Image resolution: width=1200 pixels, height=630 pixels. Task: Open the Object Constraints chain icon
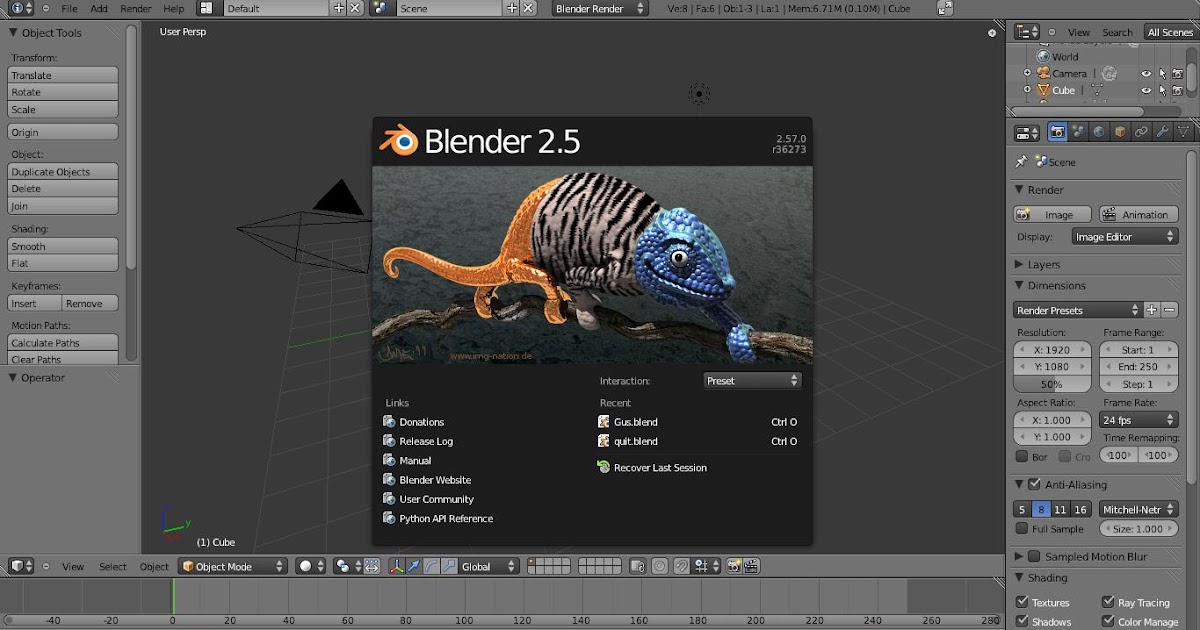click(1142, 131)
